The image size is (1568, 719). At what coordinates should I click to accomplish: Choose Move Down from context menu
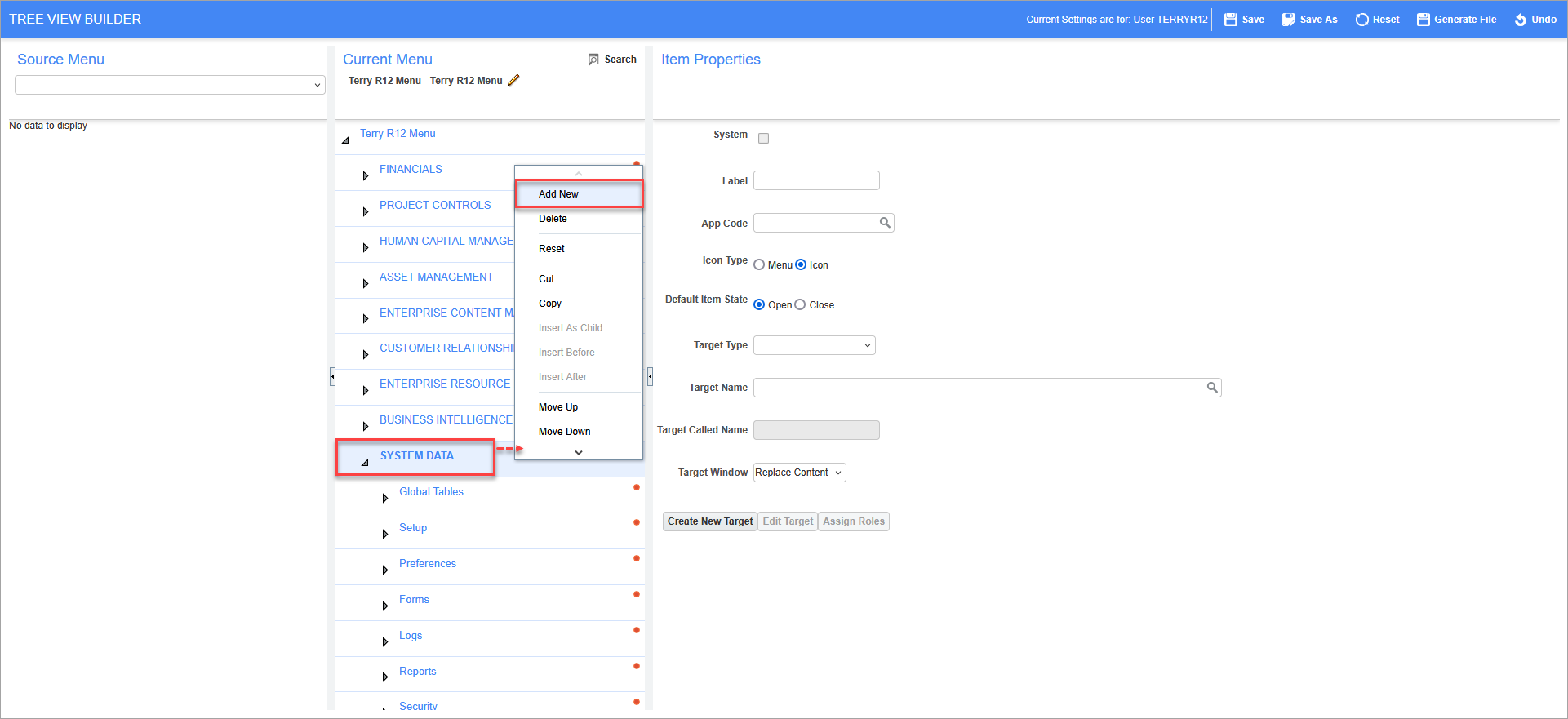pos(579,432)
